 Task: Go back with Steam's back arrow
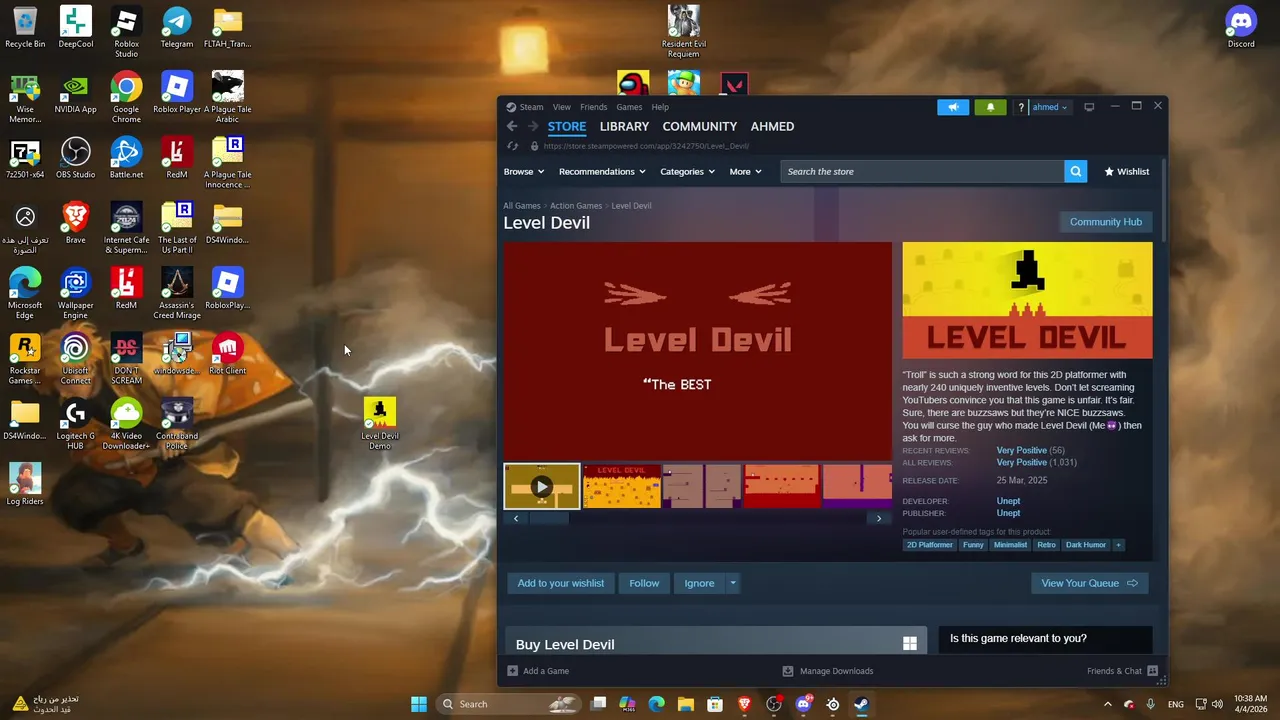coord(512,126)
